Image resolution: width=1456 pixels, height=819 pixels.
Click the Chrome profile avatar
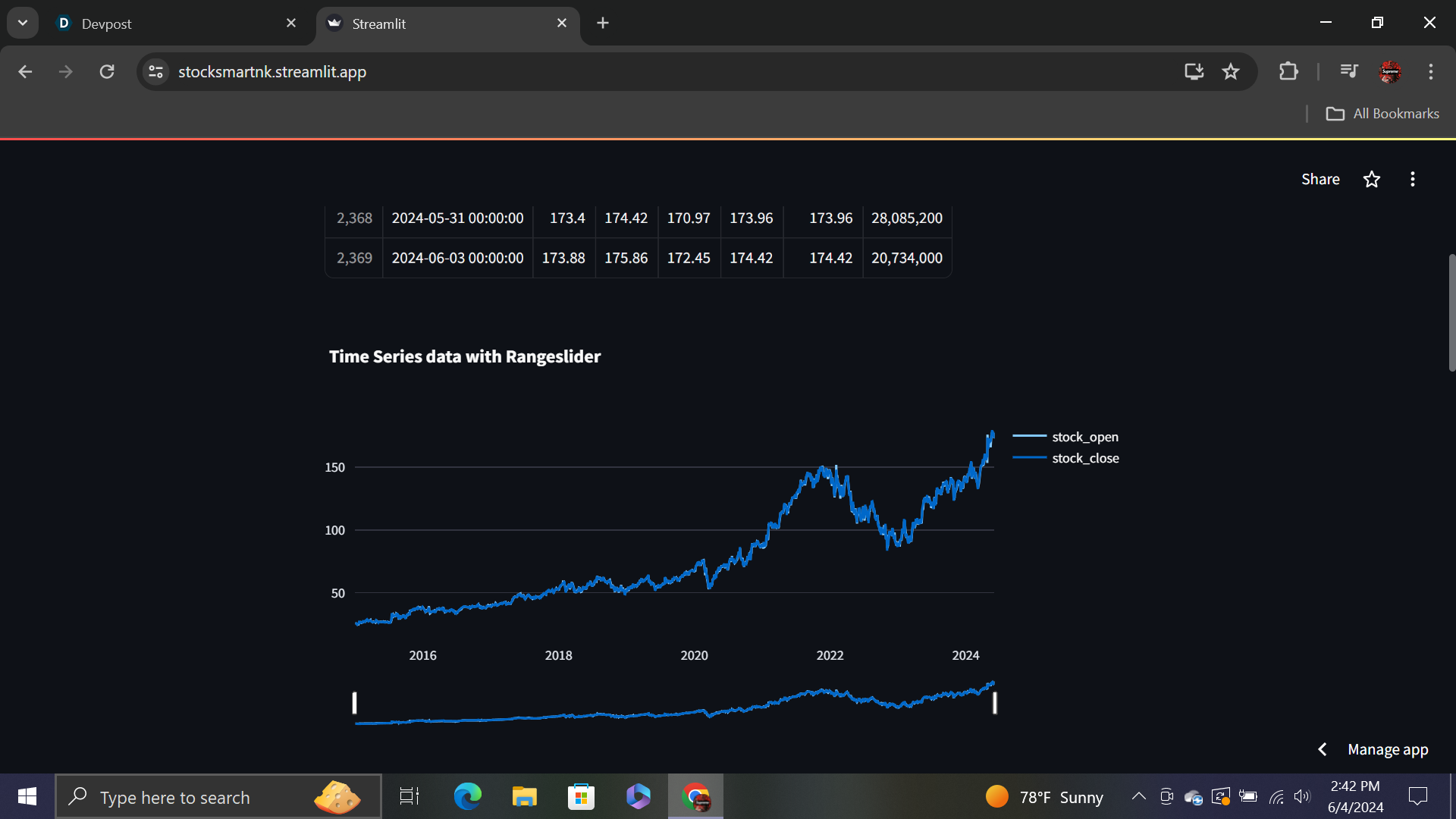click(x=1389, y=71)
